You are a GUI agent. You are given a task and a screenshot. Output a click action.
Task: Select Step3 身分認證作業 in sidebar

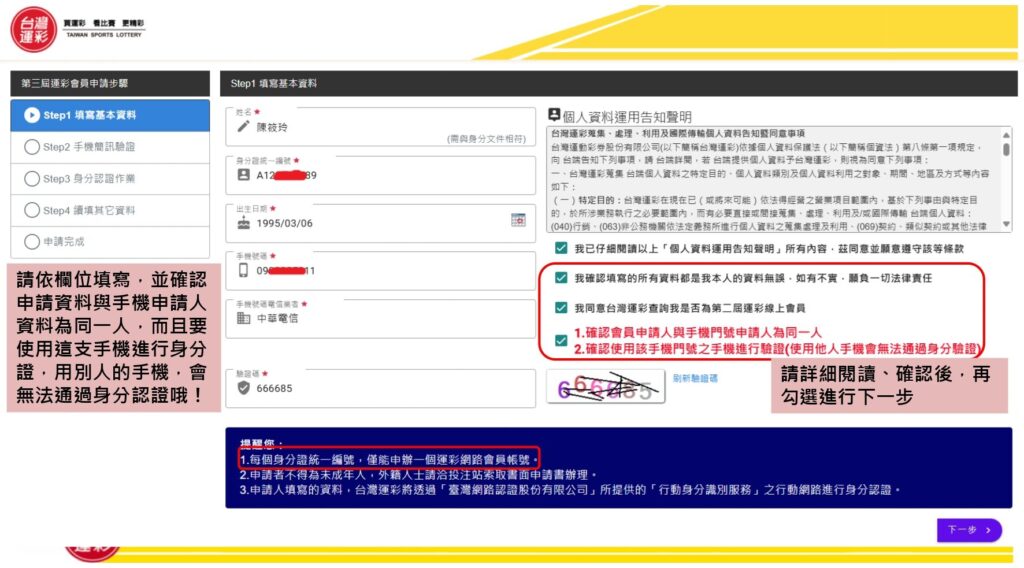click(x=110, y=179)
